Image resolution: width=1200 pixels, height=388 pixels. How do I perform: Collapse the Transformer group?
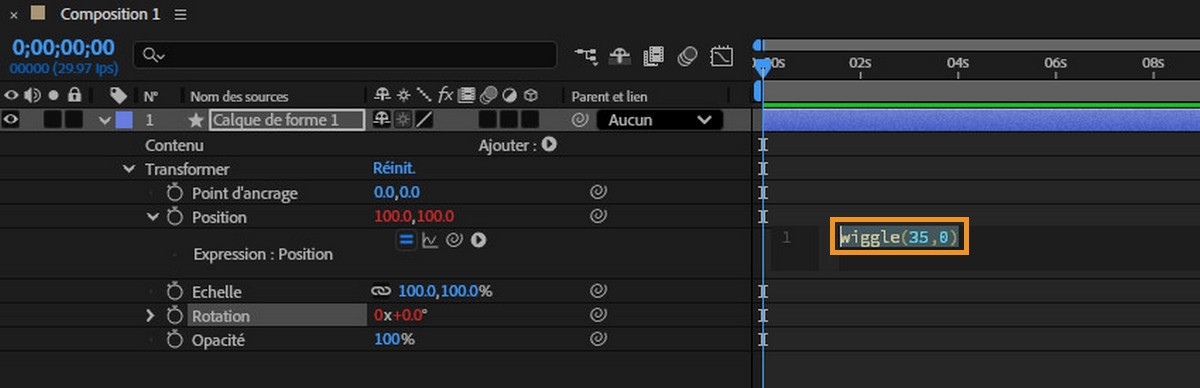coord(129,169)
